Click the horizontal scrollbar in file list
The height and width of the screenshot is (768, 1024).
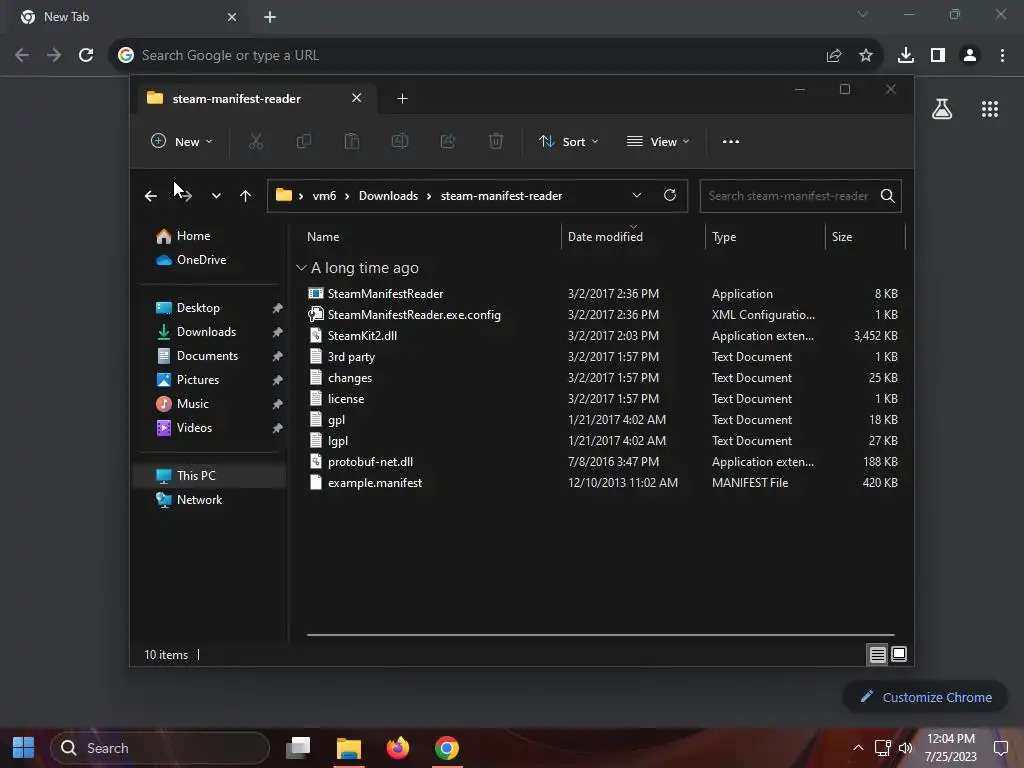pos(600,634)
